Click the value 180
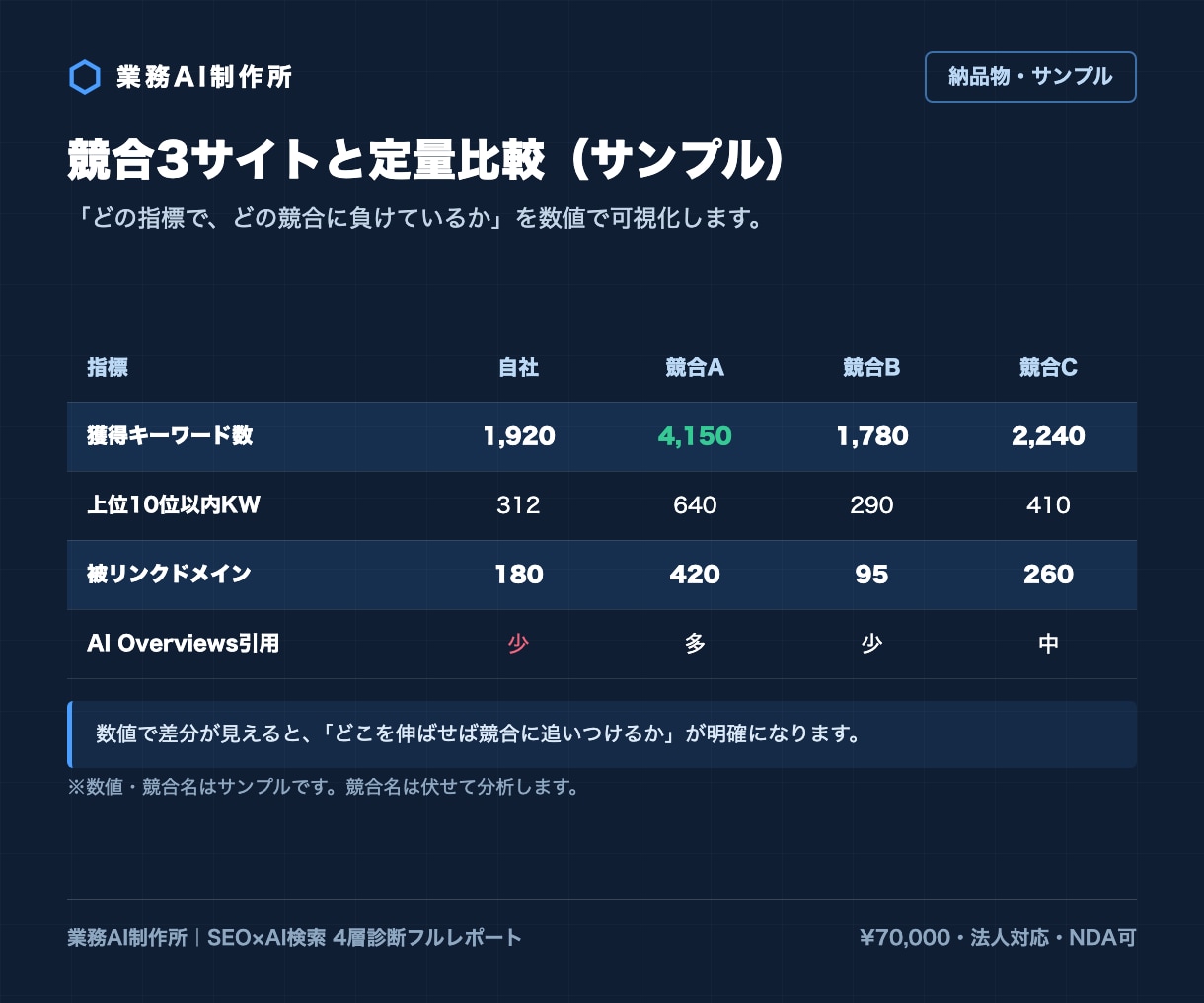The image size is (1204, 1003). point(519,575)
